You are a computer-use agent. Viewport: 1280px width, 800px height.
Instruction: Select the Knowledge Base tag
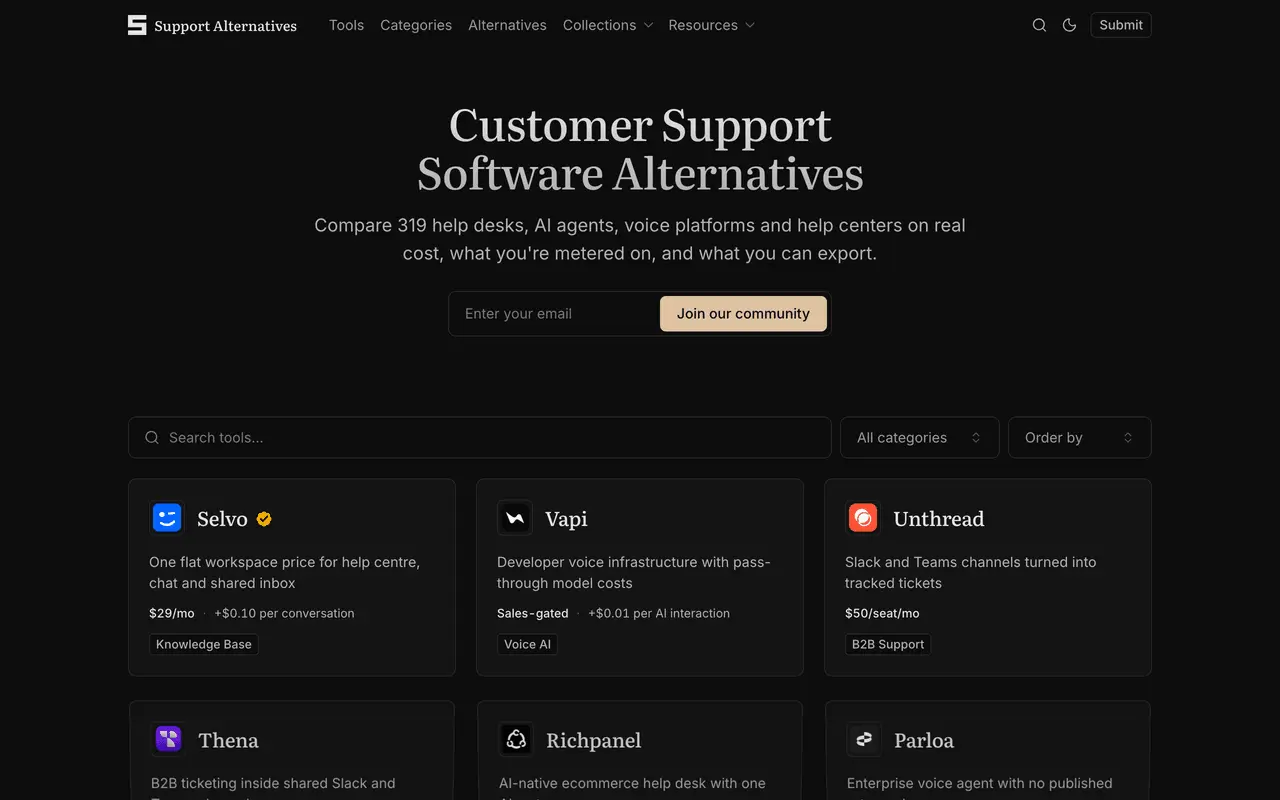tap(204, 644)
